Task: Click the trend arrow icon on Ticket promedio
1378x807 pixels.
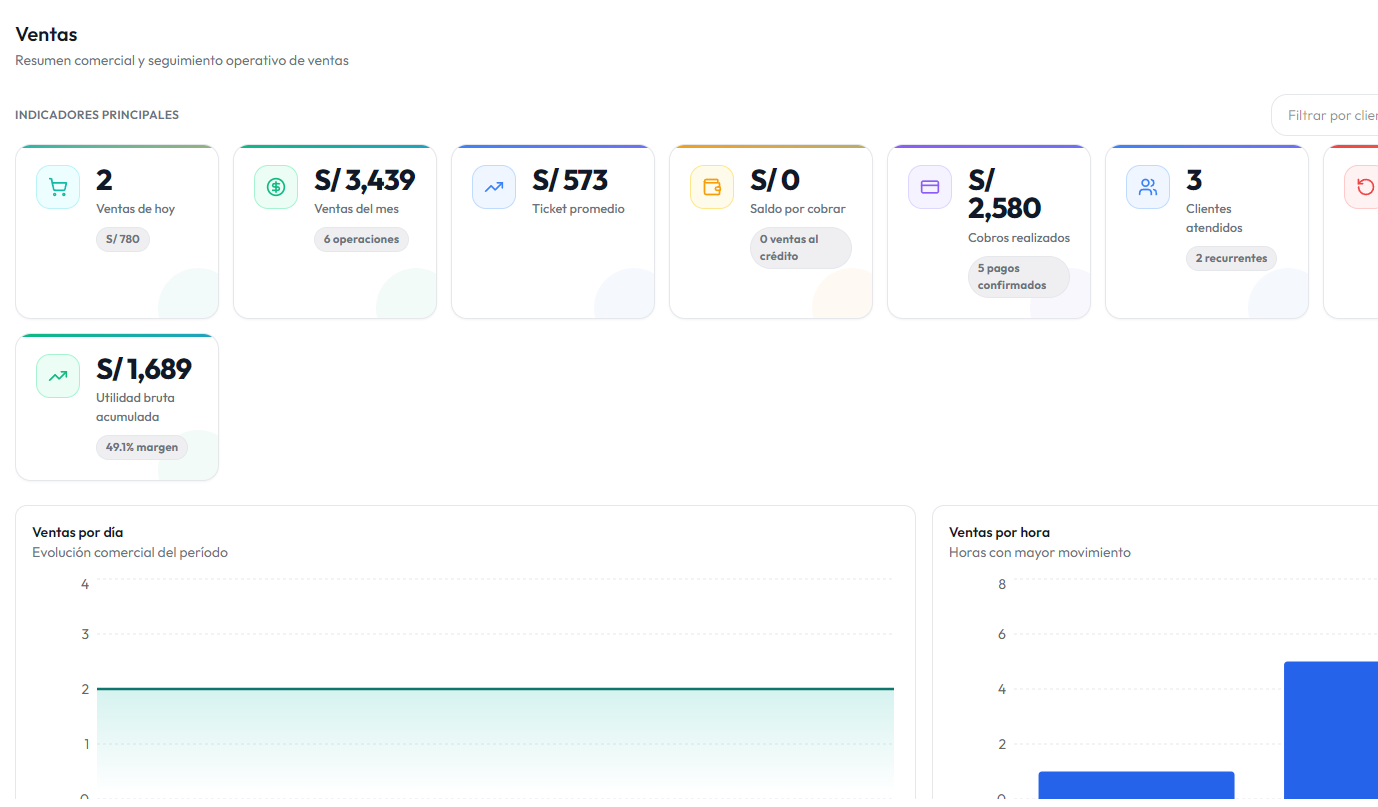Action: [x=494, y=187]
